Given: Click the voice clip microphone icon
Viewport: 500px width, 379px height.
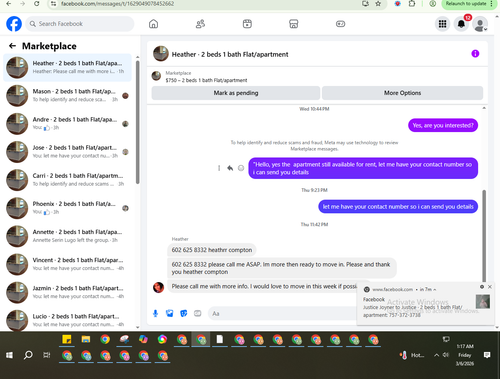Looking at the screenshot, I should 155,313.
